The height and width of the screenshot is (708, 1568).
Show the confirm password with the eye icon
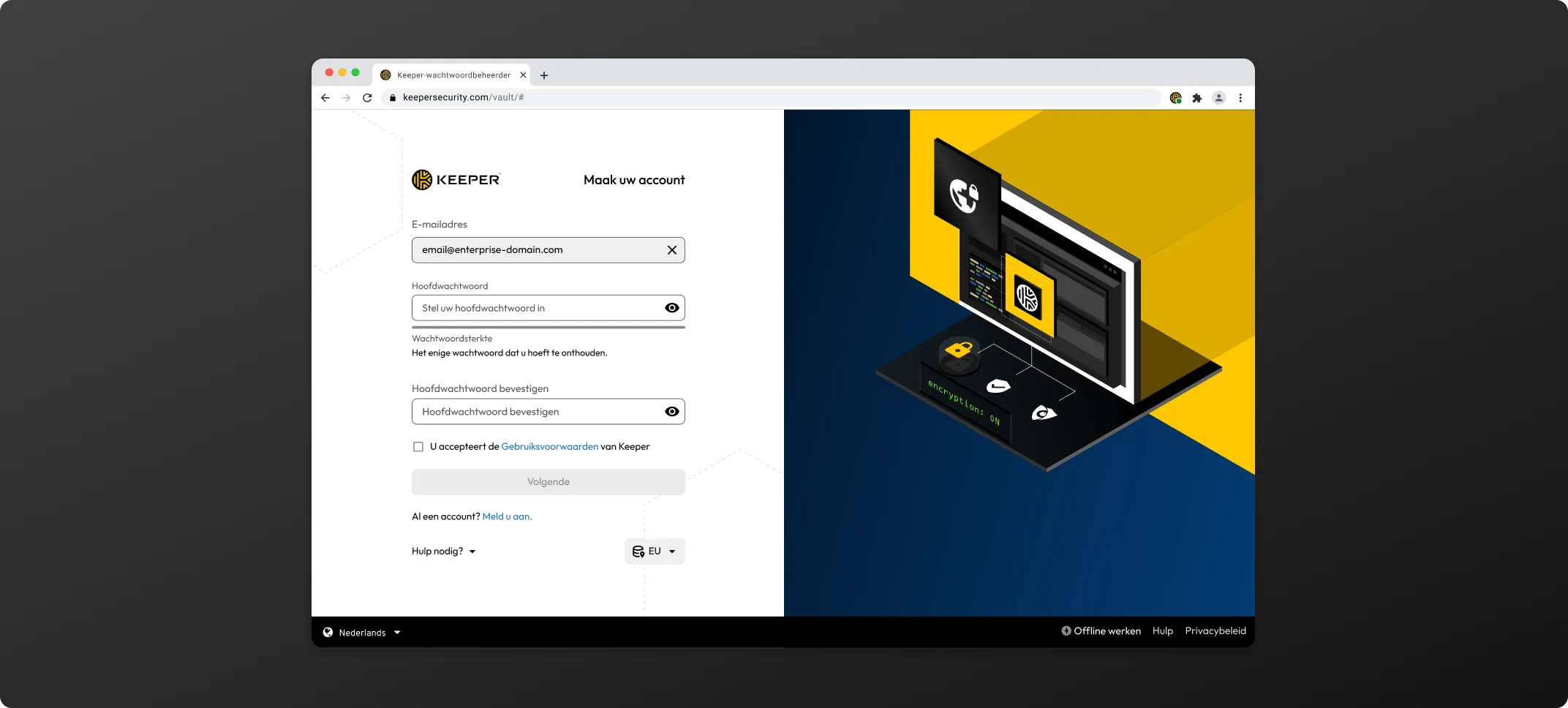tap(671, 412)
